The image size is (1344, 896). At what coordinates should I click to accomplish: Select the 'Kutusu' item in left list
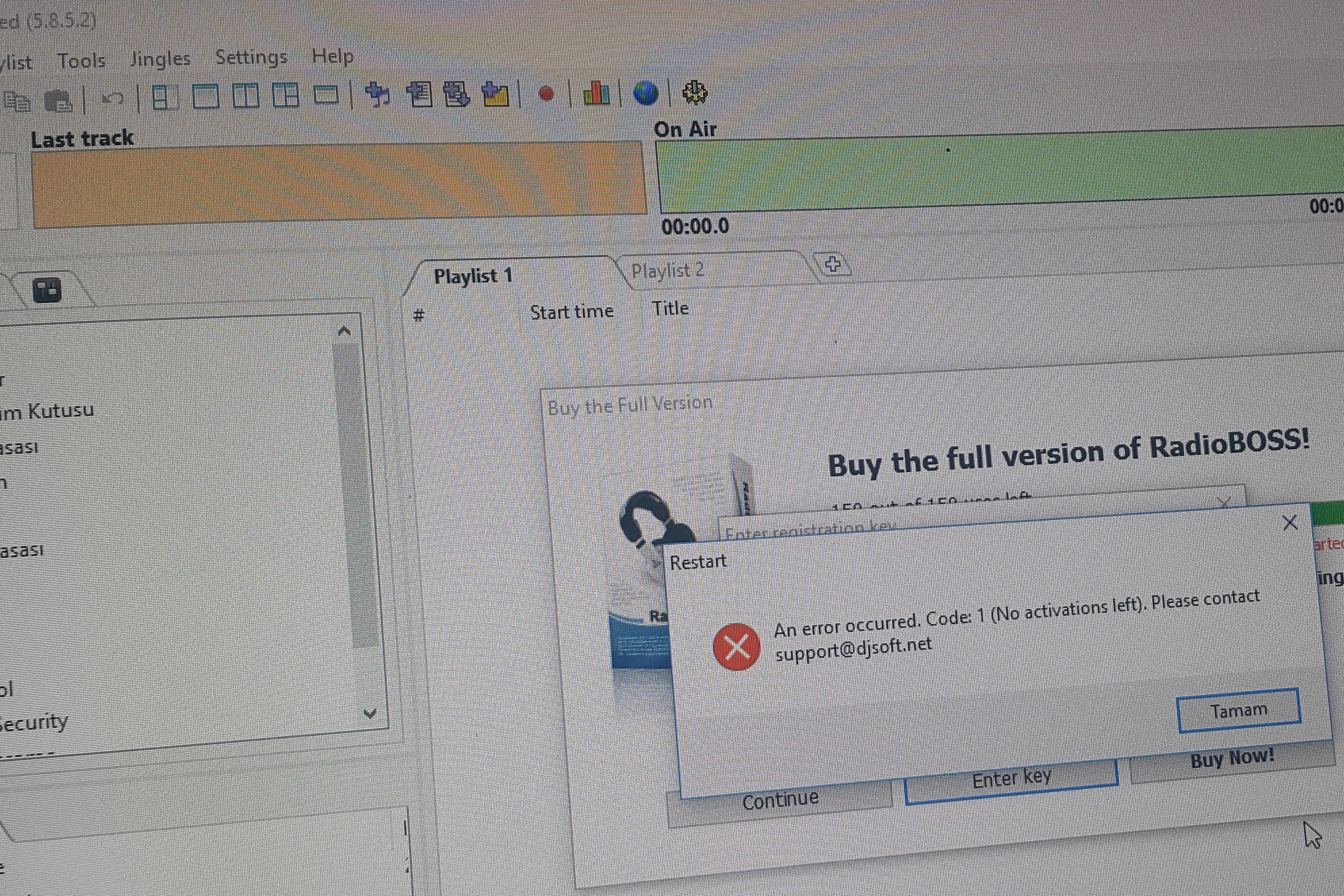tap(47, 410)
